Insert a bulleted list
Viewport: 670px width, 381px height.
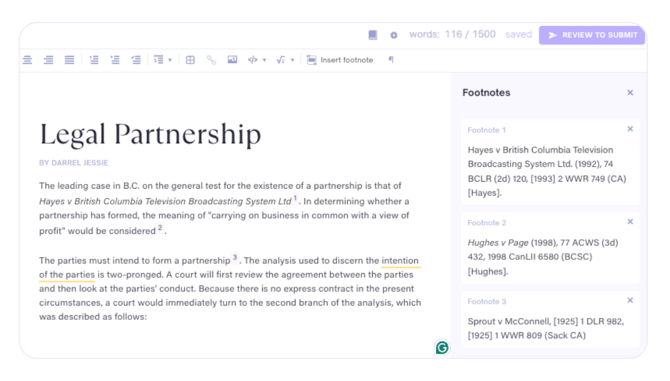[115, 60]
